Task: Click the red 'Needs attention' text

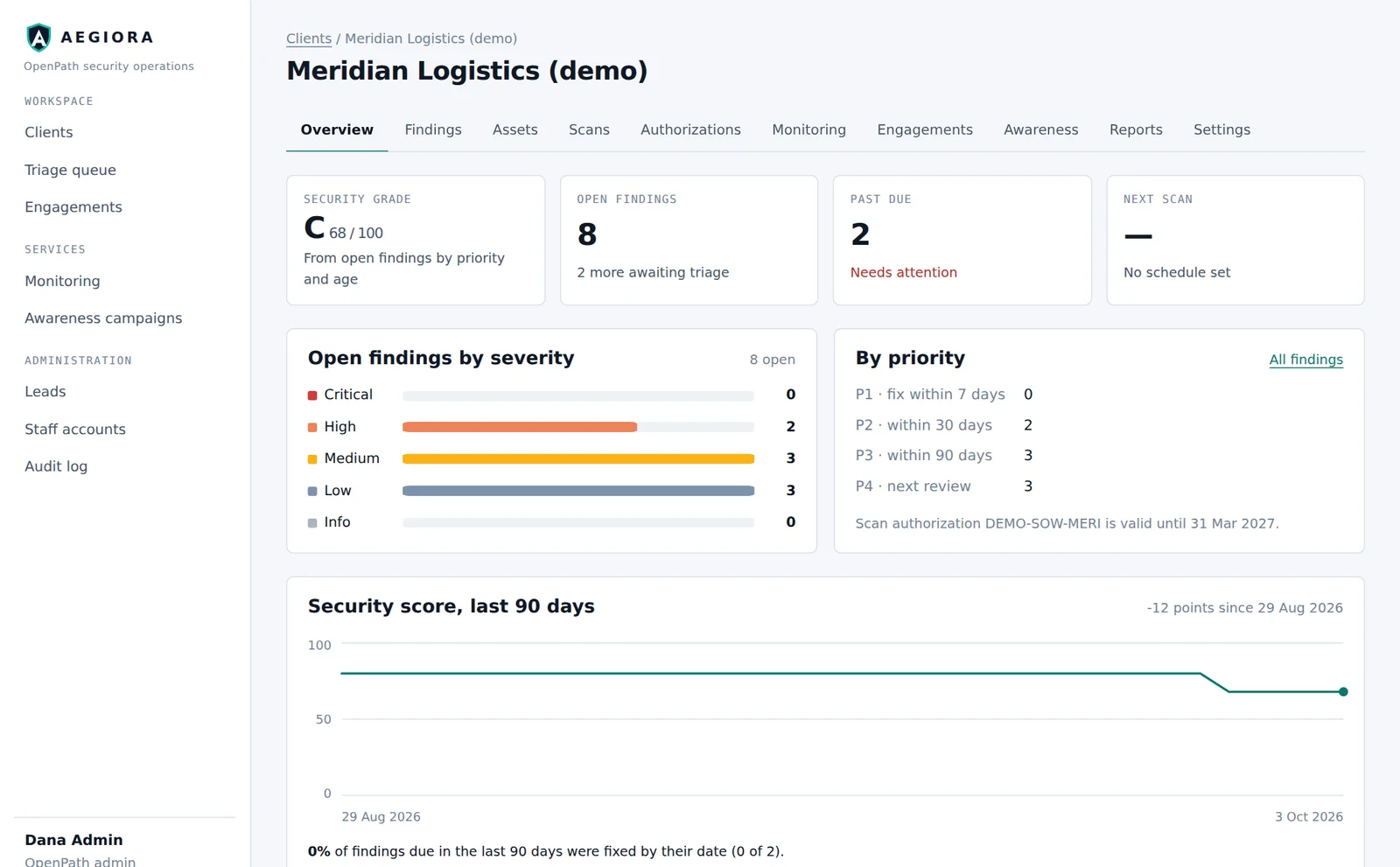Action: [x=904, y=272]
